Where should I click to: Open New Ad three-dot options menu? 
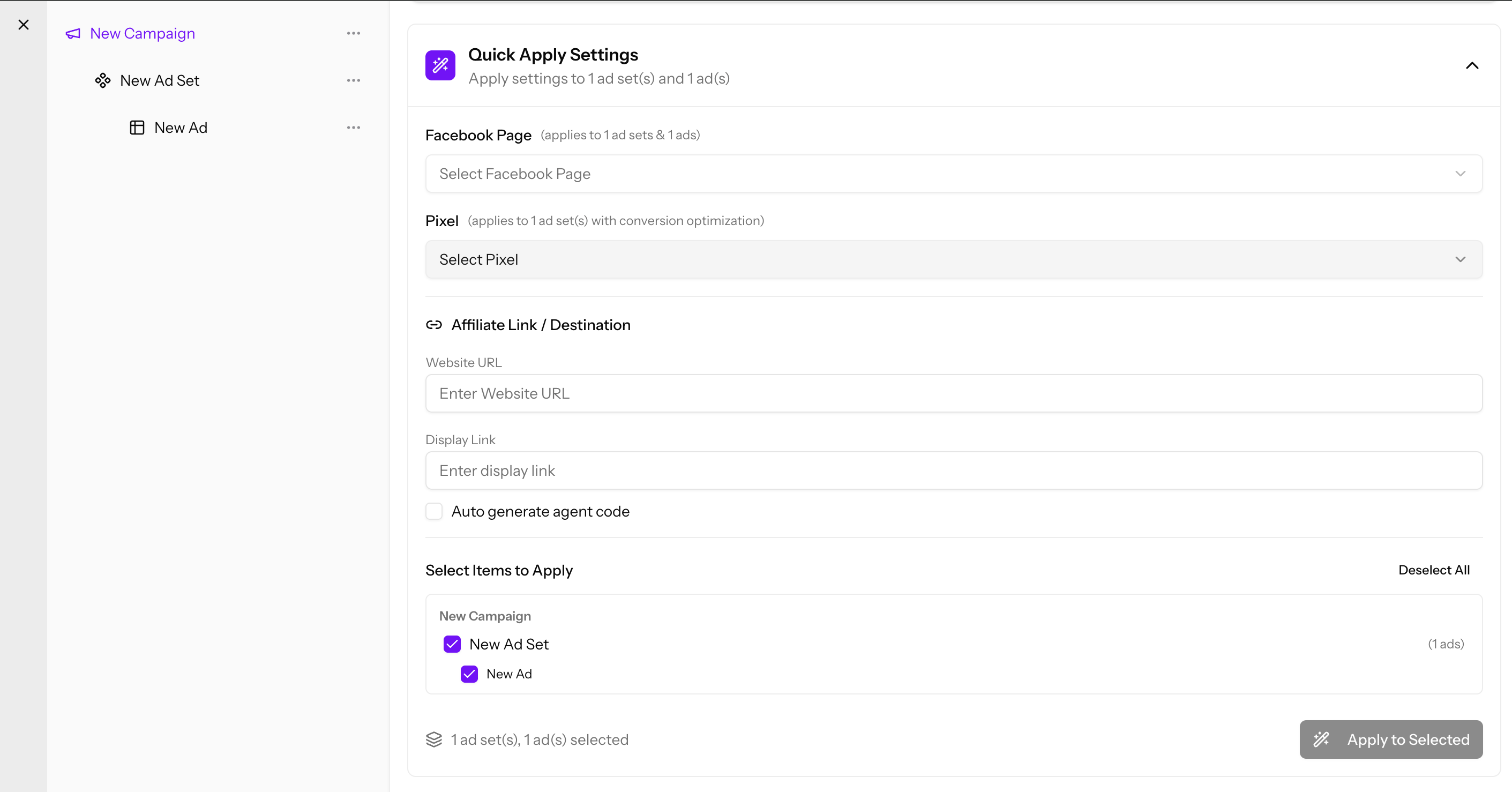(x=353, y=128)
